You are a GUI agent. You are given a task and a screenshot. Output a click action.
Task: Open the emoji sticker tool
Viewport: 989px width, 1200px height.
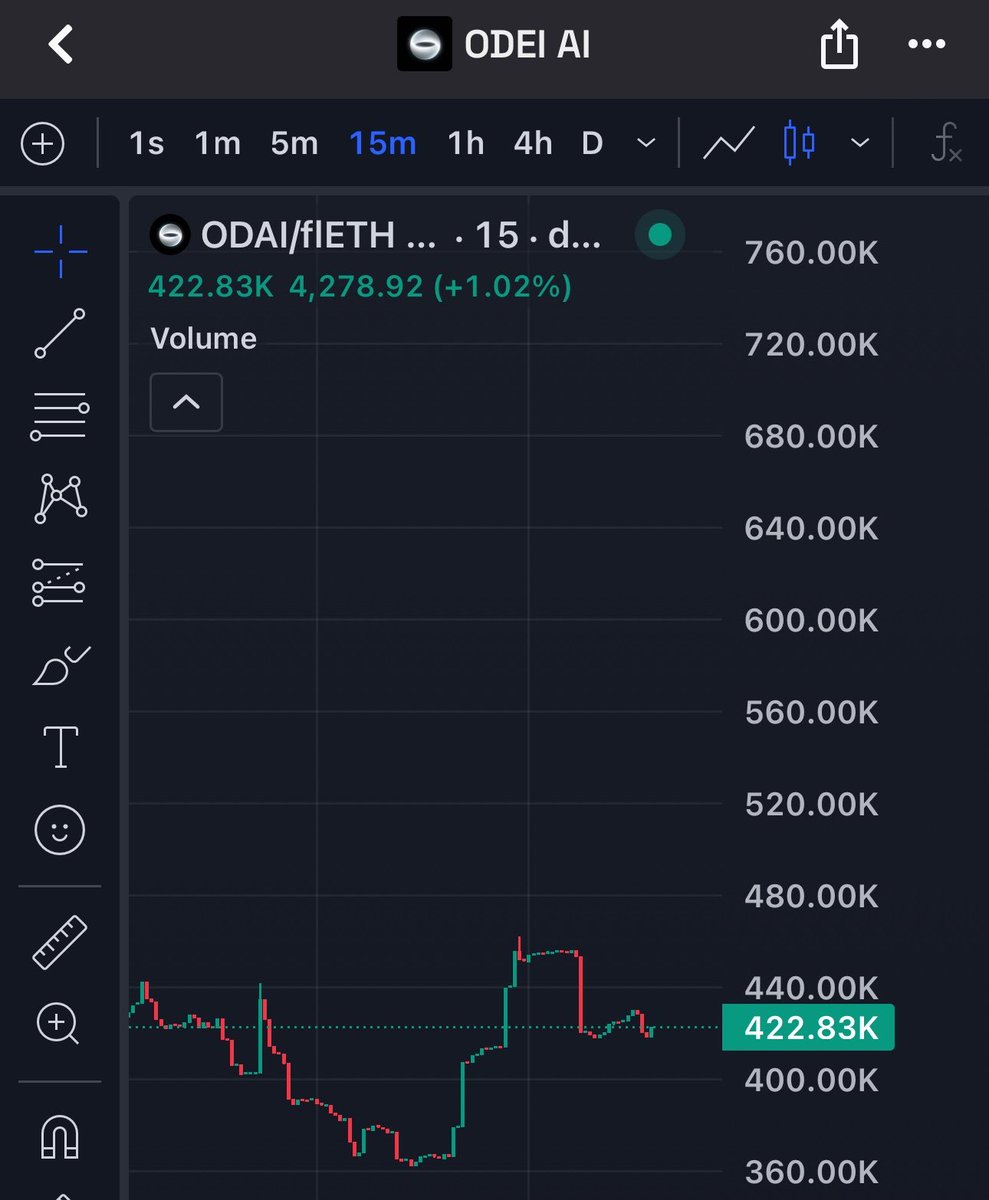point(60,830)
